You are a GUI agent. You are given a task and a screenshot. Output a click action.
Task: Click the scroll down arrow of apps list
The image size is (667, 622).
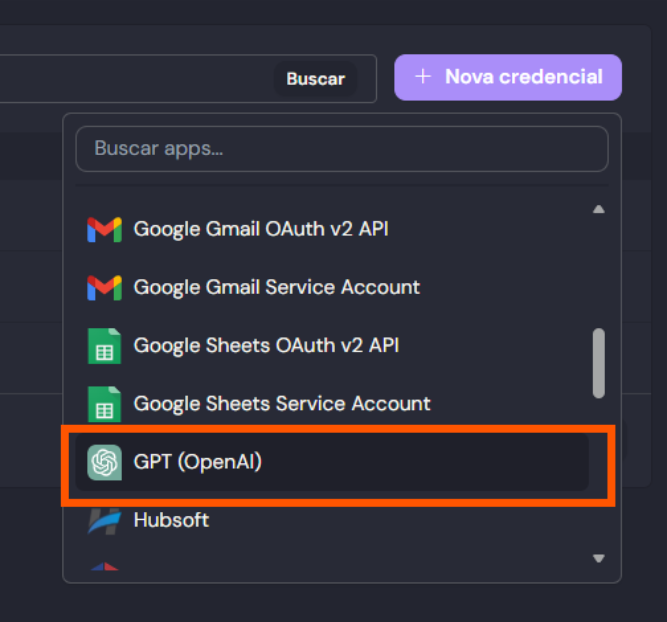599,558
